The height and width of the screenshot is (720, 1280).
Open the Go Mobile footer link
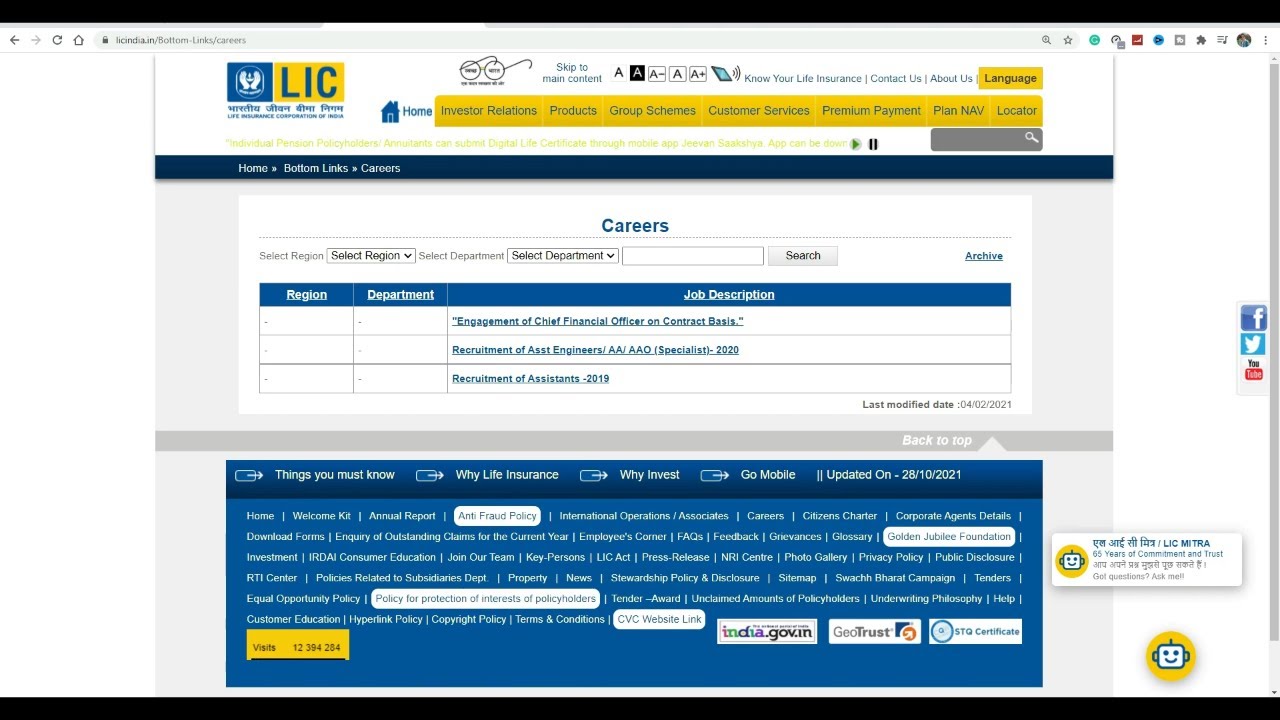tap(768, 475)
